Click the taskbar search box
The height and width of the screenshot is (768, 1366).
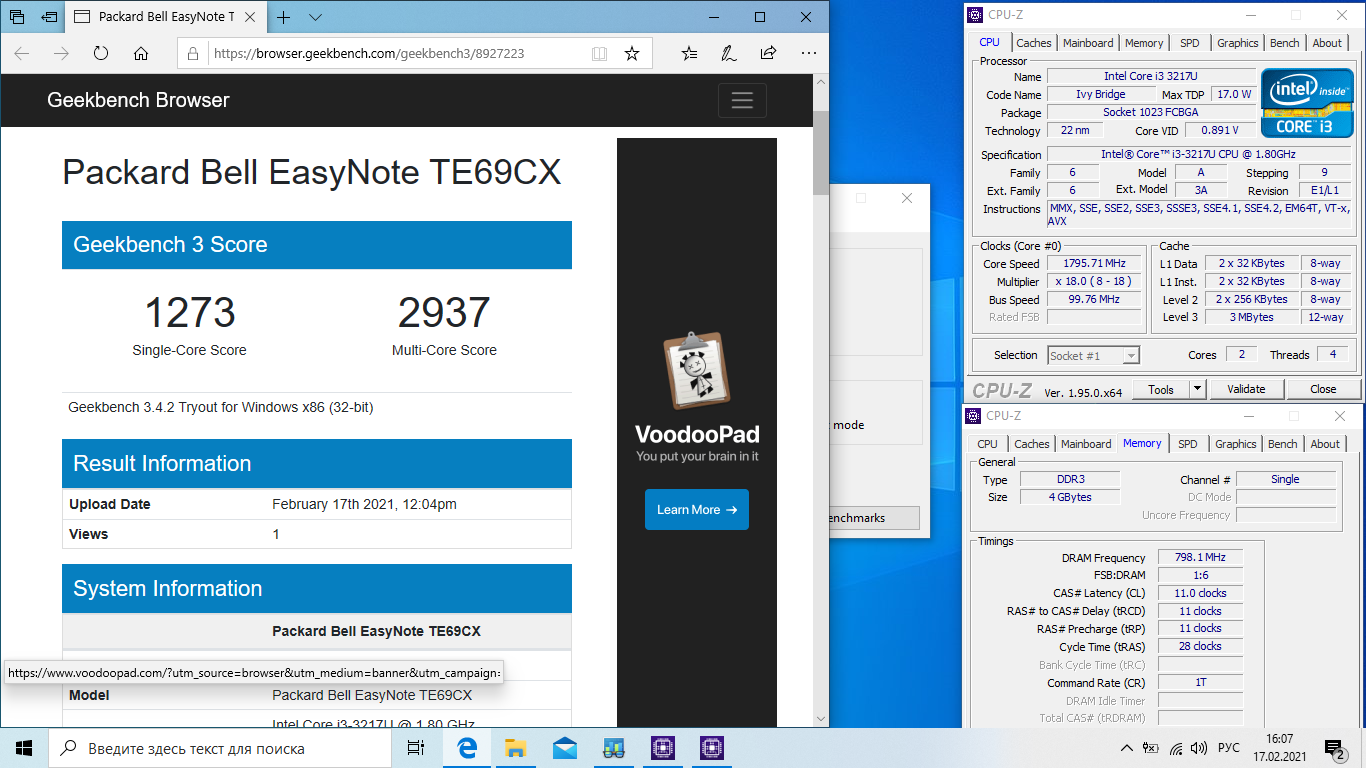point(220,748)
